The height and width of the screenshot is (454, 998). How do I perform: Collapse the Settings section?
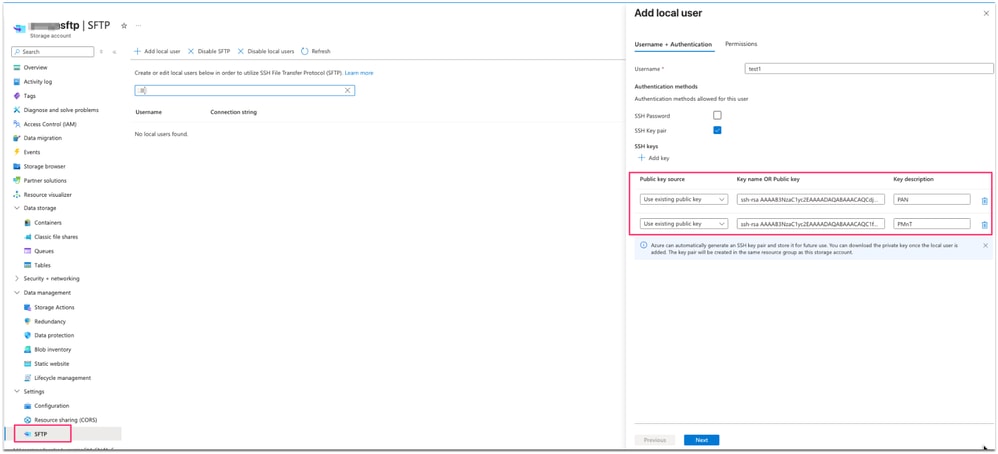17,392
